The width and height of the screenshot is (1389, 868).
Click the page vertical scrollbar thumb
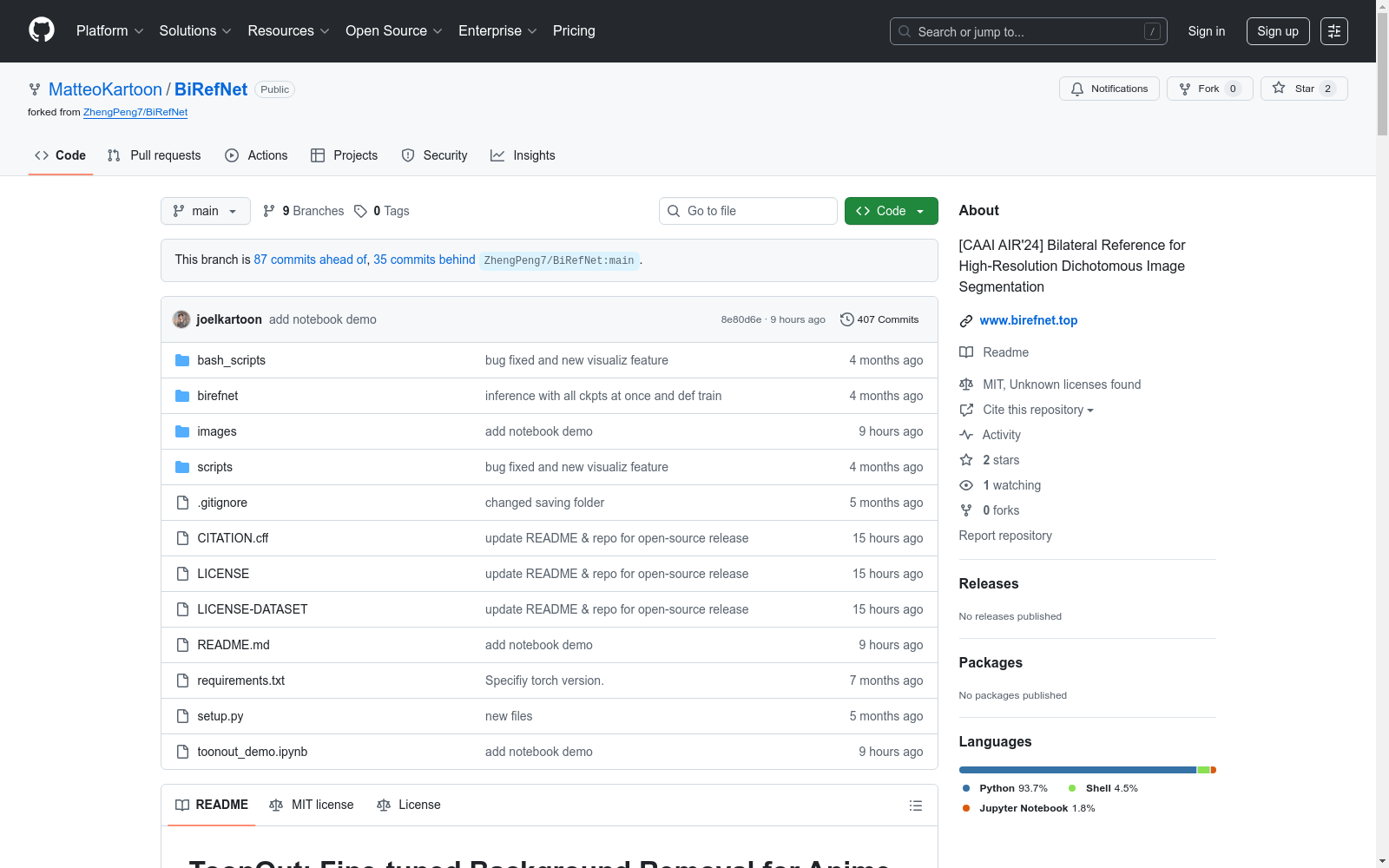tap(1382, 75)
